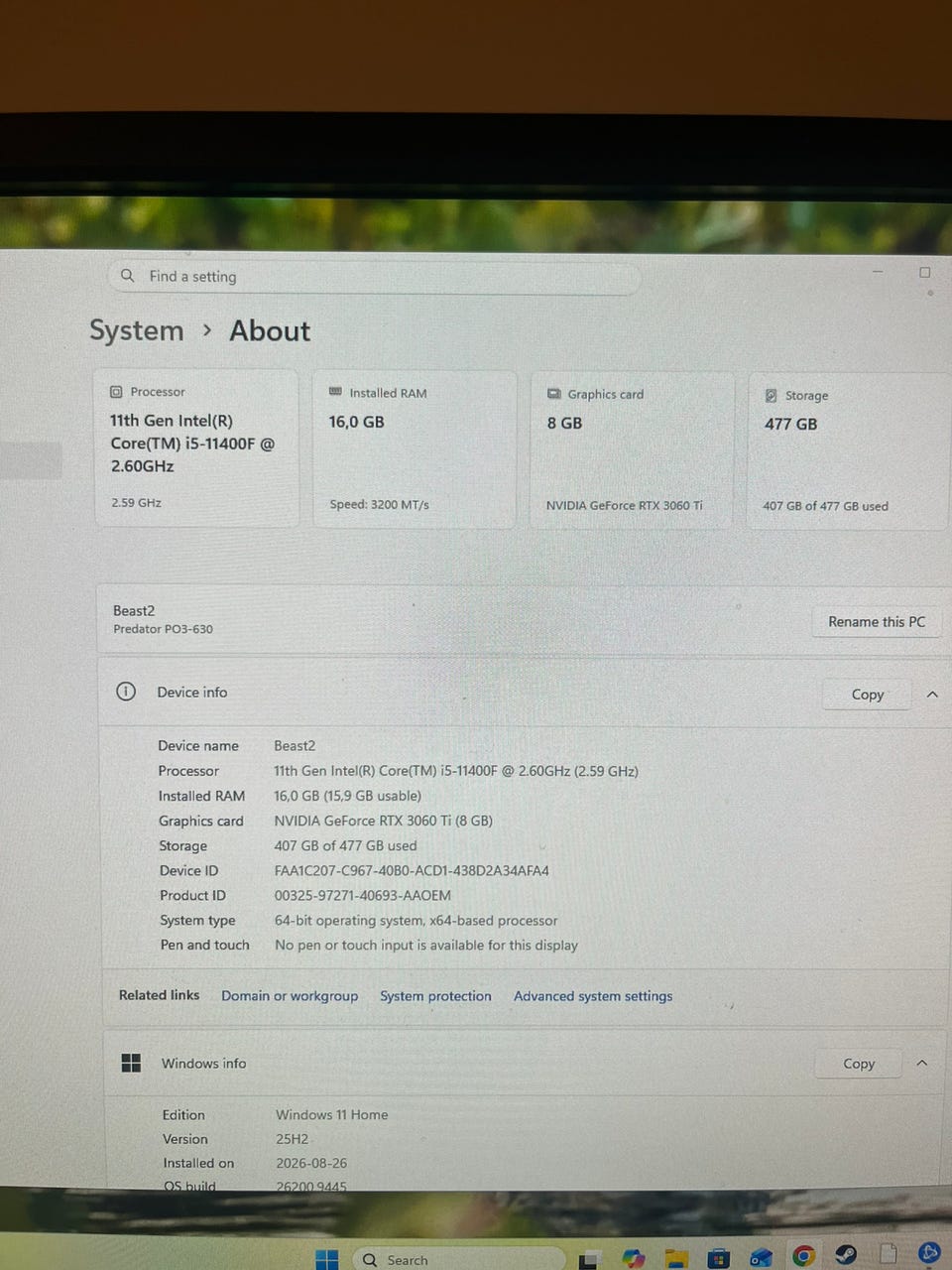952x1270 pixels.
Task: Click the 64-bit operating system text
Action: click(x=416, y=921)
